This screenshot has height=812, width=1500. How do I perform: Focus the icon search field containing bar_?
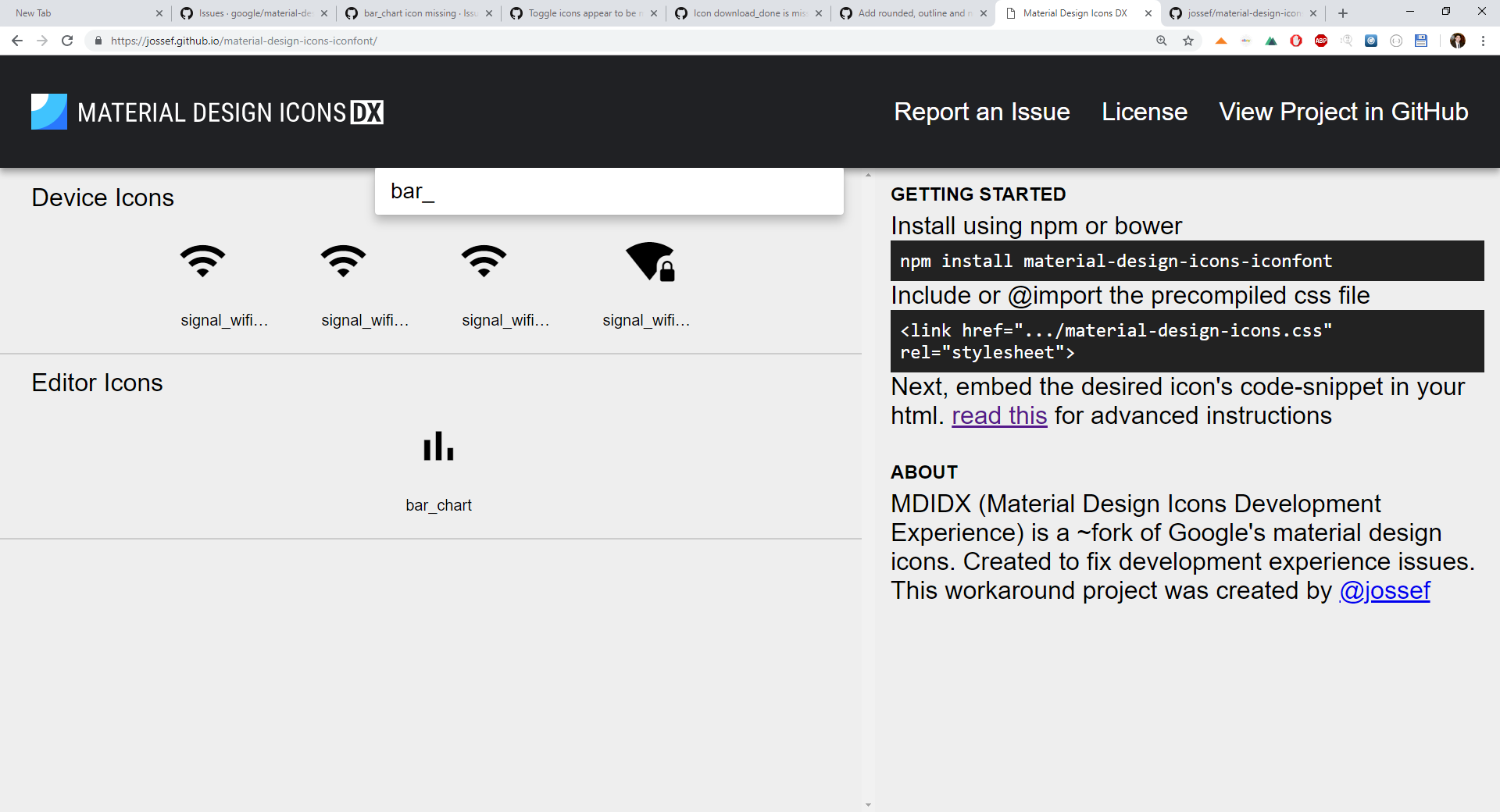609,191
